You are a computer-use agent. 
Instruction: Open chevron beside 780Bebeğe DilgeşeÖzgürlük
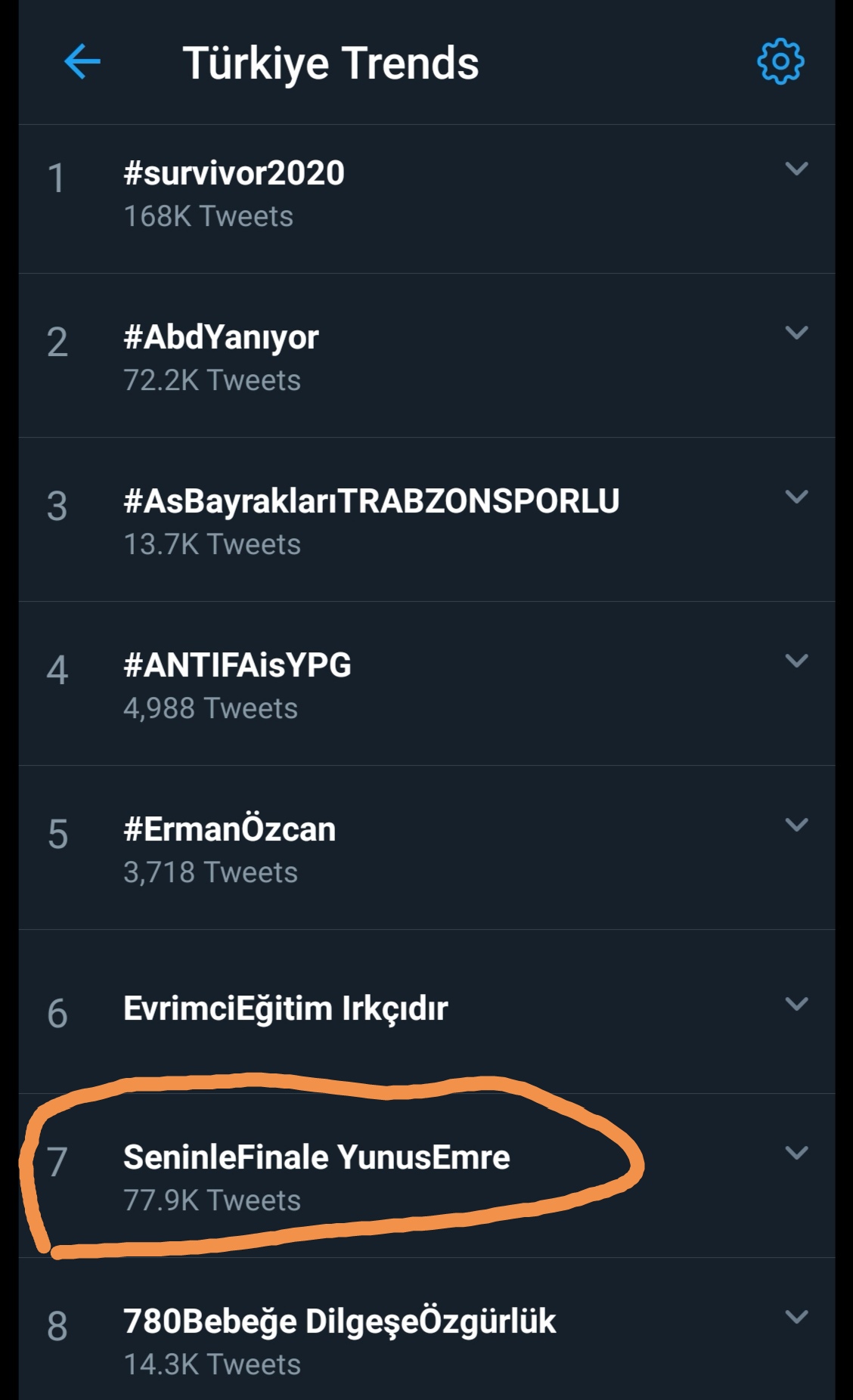(x=796, y=1317)
